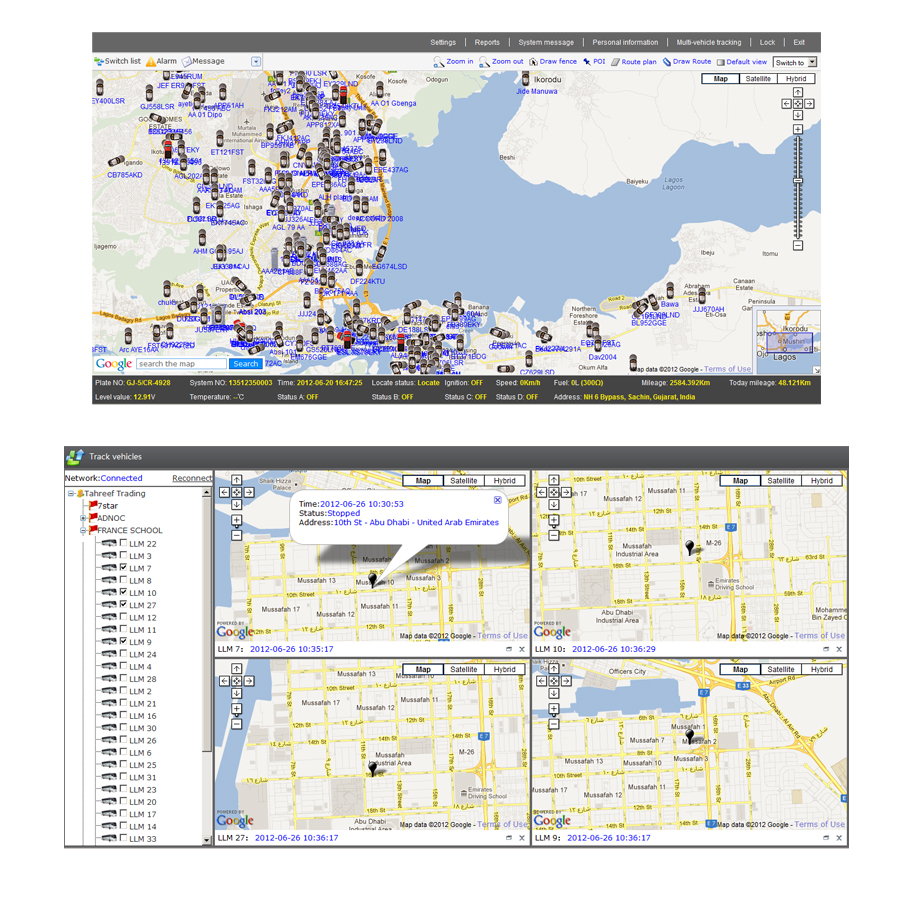Click minus zoom button on top map
The image size is (900, 900).
pos(798,246)
